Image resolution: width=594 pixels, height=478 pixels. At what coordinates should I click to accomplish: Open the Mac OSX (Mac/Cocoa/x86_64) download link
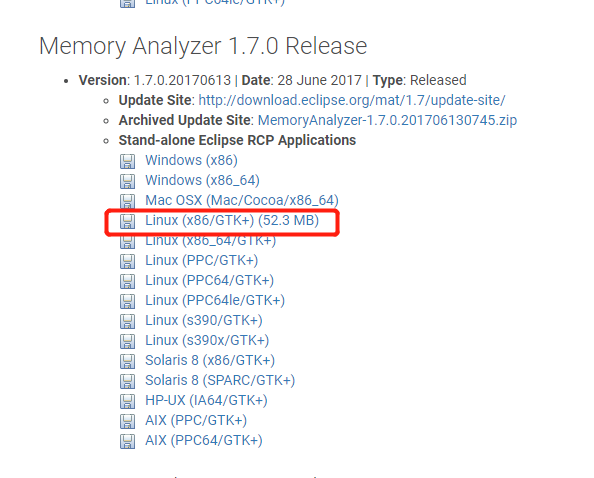point(242,200)
